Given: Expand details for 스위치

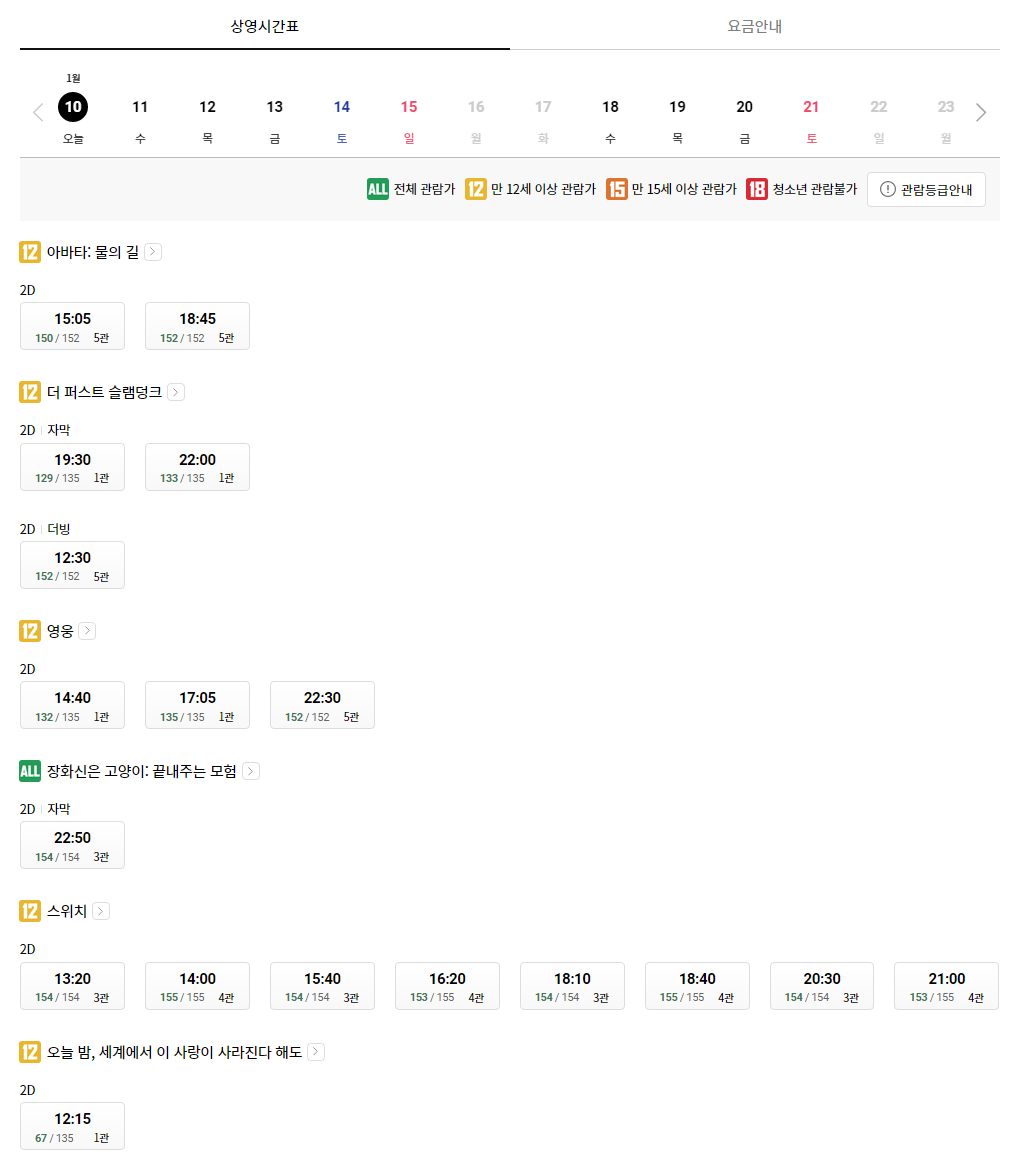Looking at the screenshot, I should coord(101,911).
